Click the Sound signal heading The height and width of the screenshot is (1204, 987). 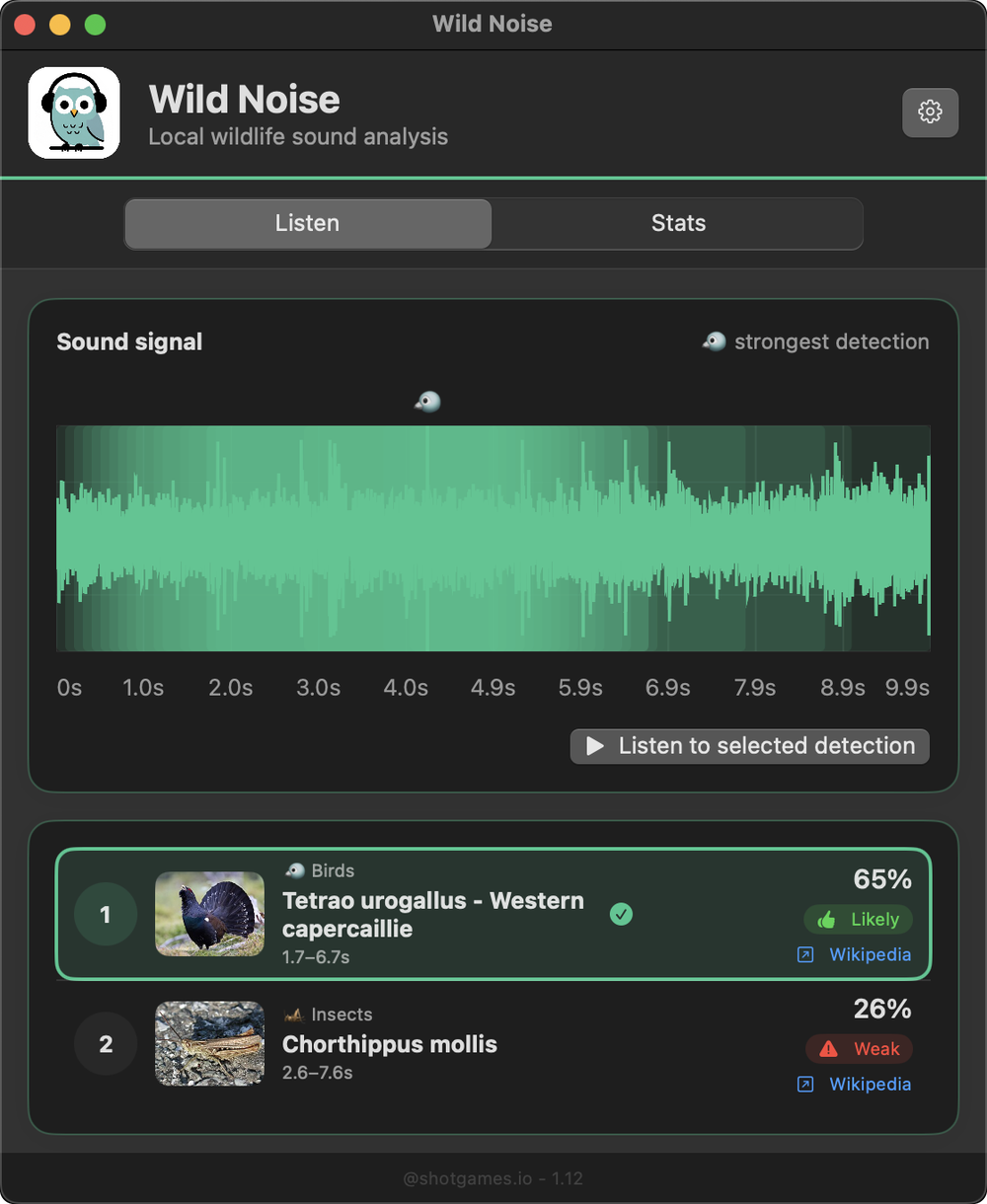(129, 341)
